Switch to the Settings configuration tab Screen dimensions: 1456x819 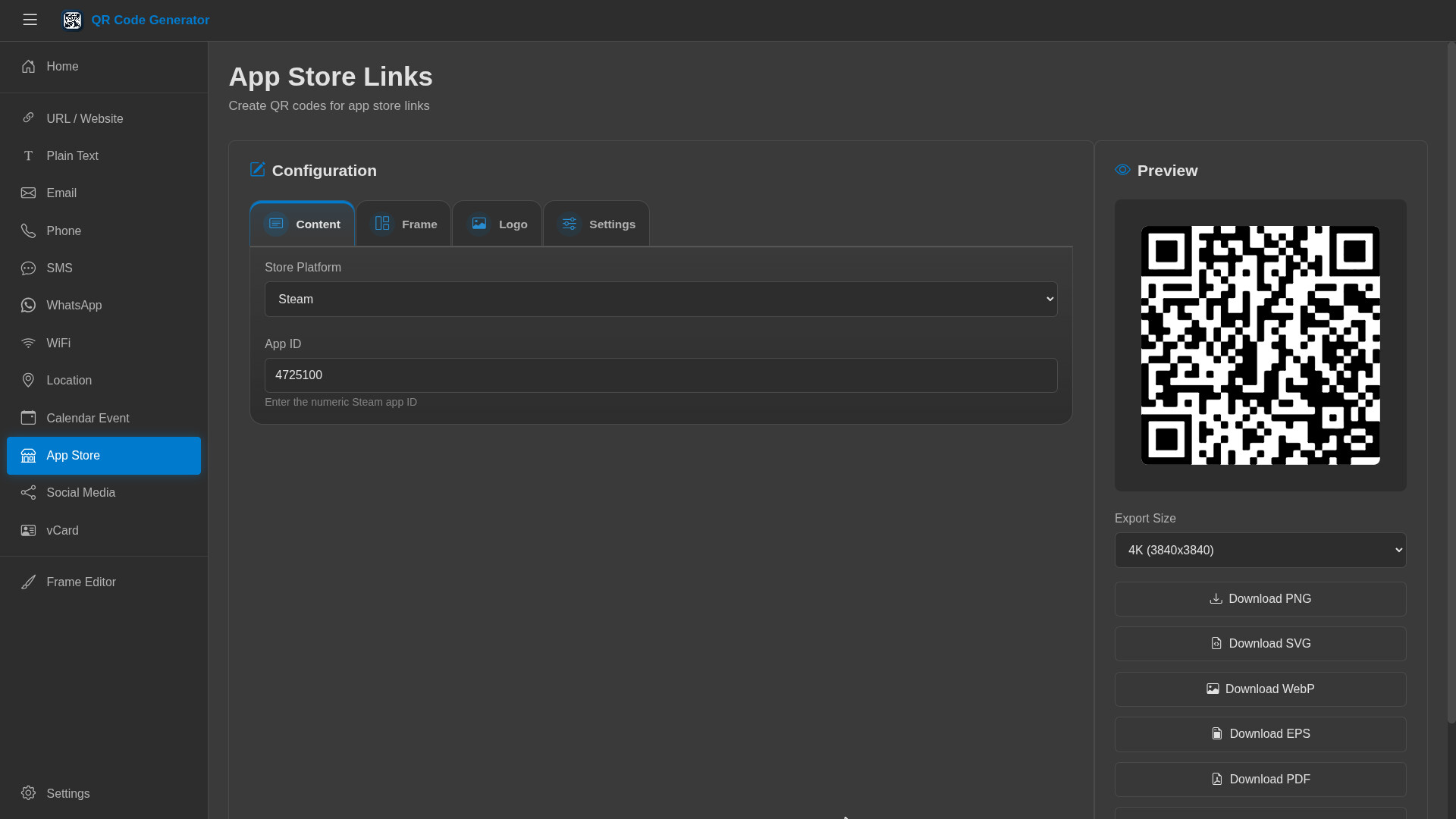(596, 224)
